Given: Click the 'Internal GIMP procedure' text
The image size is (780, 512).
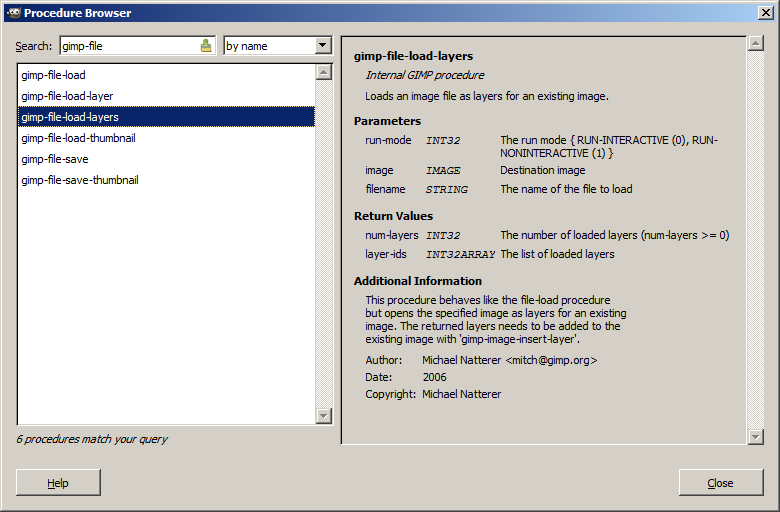Looking at the screenshot, I should [425, 75].
